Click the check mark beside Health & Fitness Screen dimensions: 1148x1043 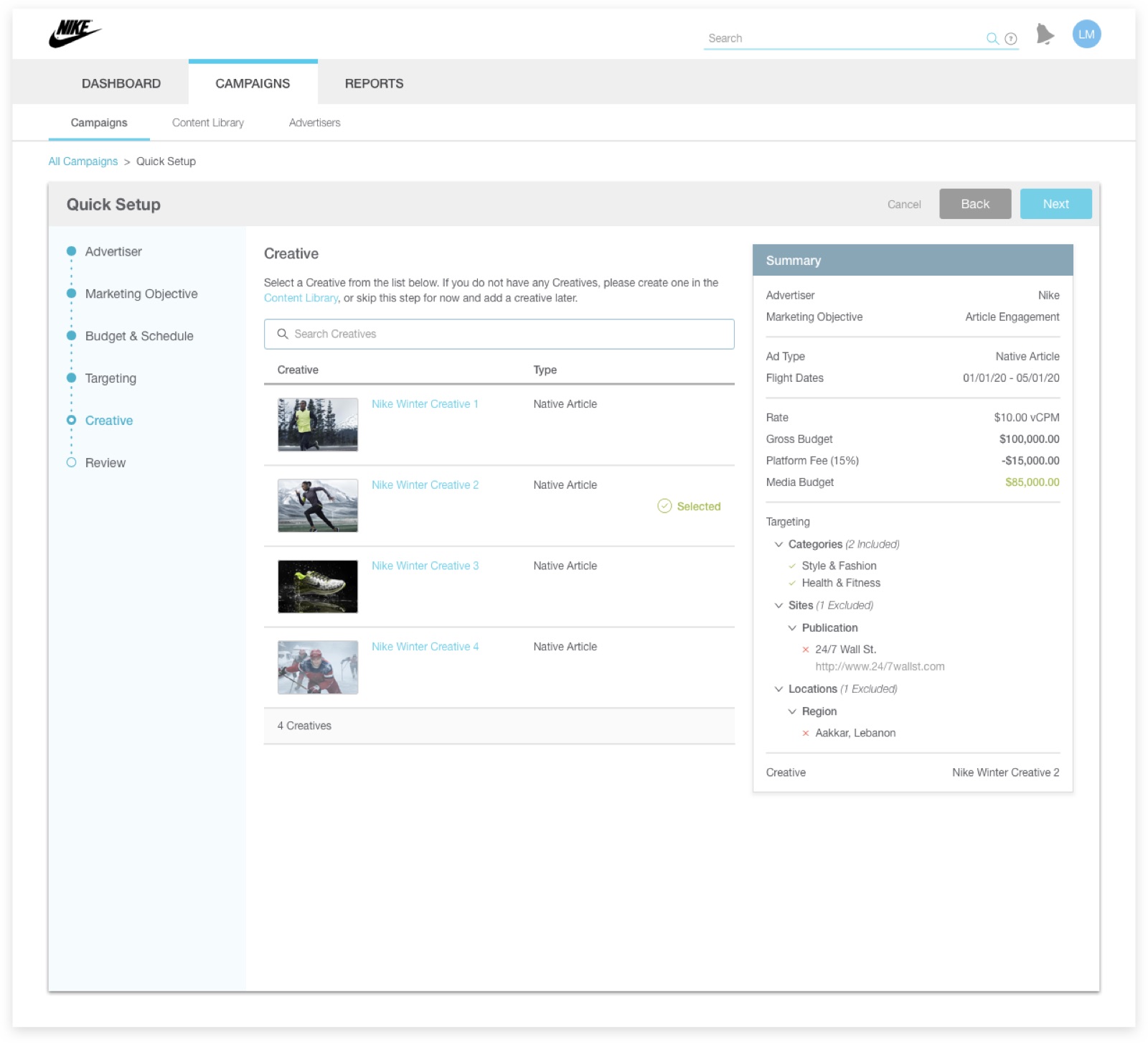(x=792, y=584)
